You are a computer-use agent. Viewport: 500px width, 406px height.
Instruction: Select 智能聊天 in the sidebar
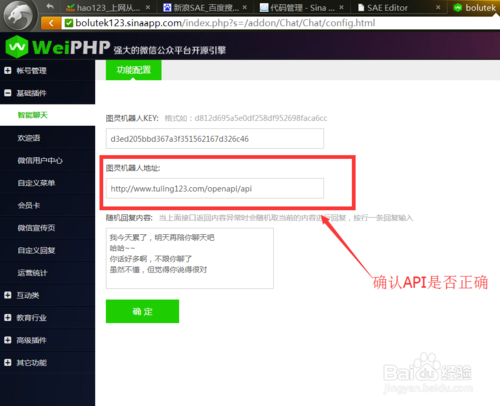click(x=47, y=115)
